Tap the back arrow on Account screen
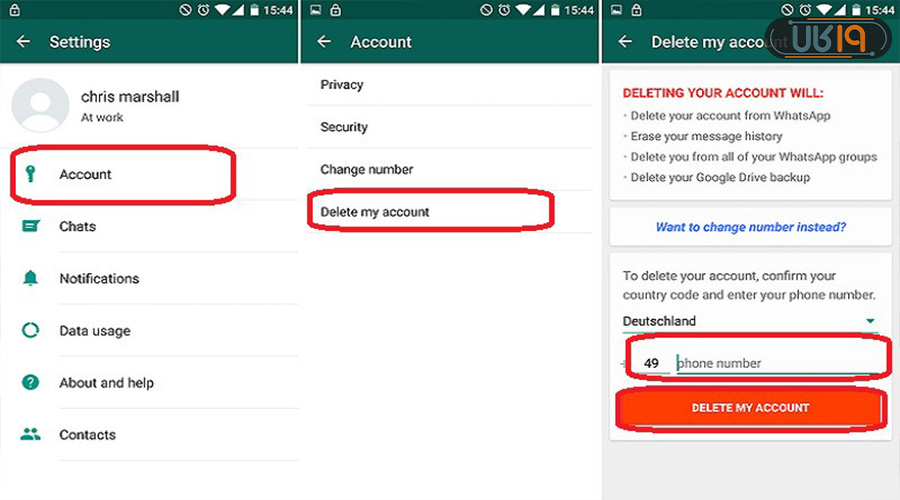Screen dimensions: 900x500 coord(324,41)
